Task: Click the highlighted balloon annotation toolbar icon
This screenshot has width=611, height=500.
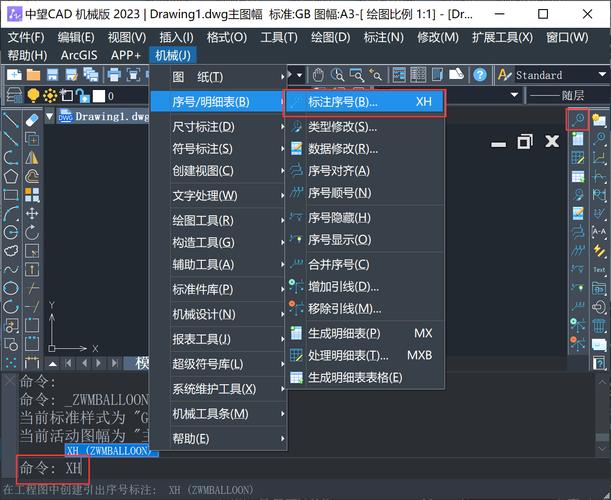Action: [x=577, y=119]
